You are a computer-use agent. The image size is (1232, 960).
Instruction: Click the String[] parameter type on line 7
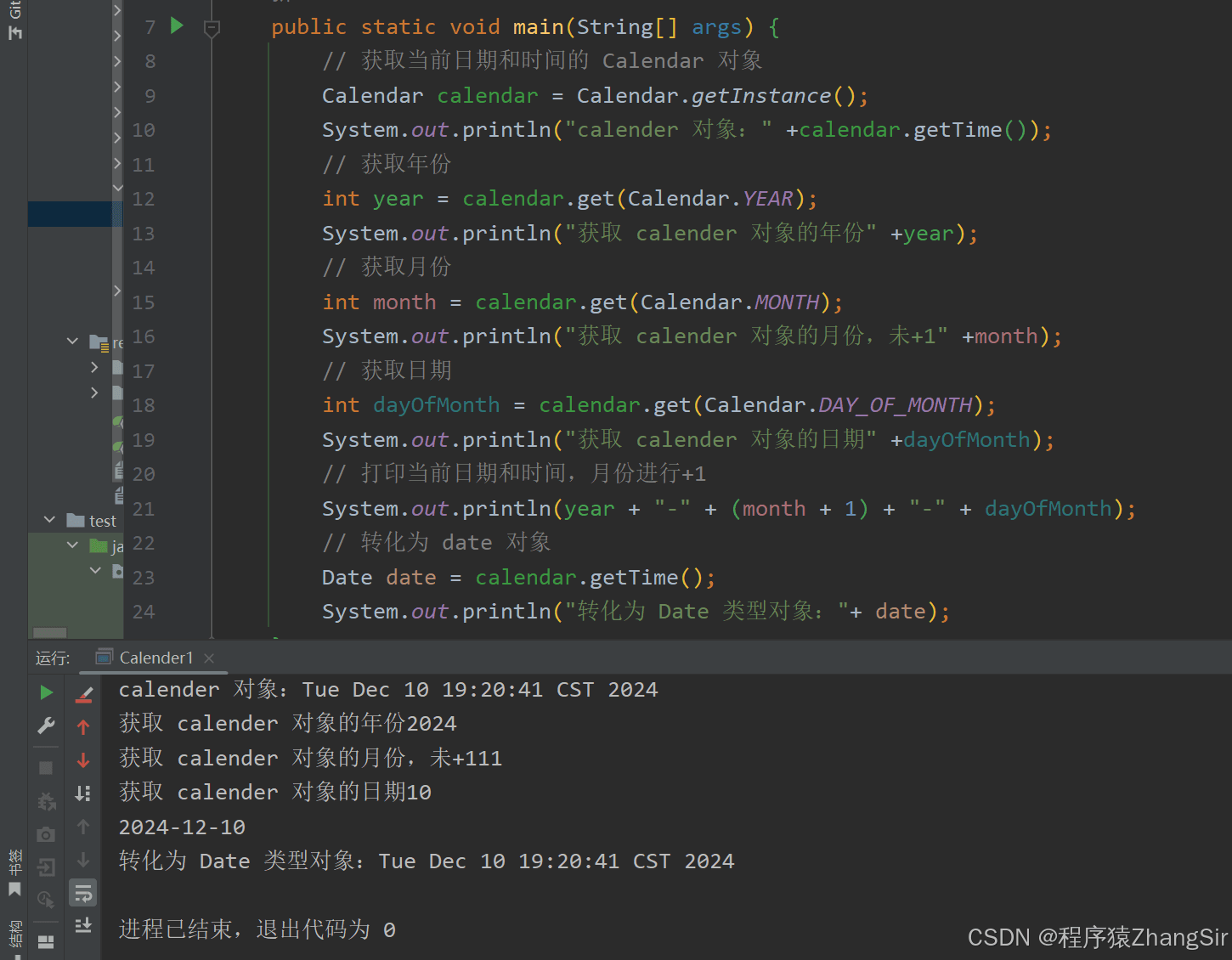coord(628,27)
